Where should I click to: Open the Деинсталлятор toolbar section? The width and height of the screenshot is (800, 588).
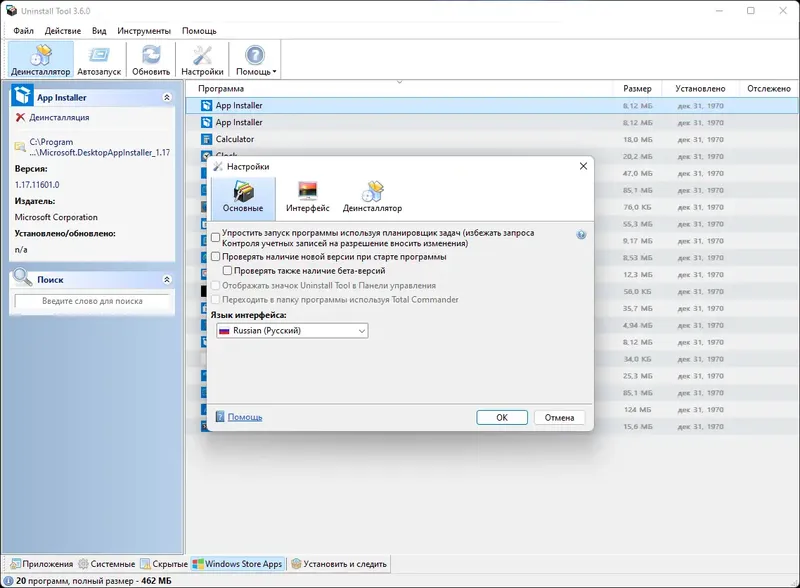point(41,60)
